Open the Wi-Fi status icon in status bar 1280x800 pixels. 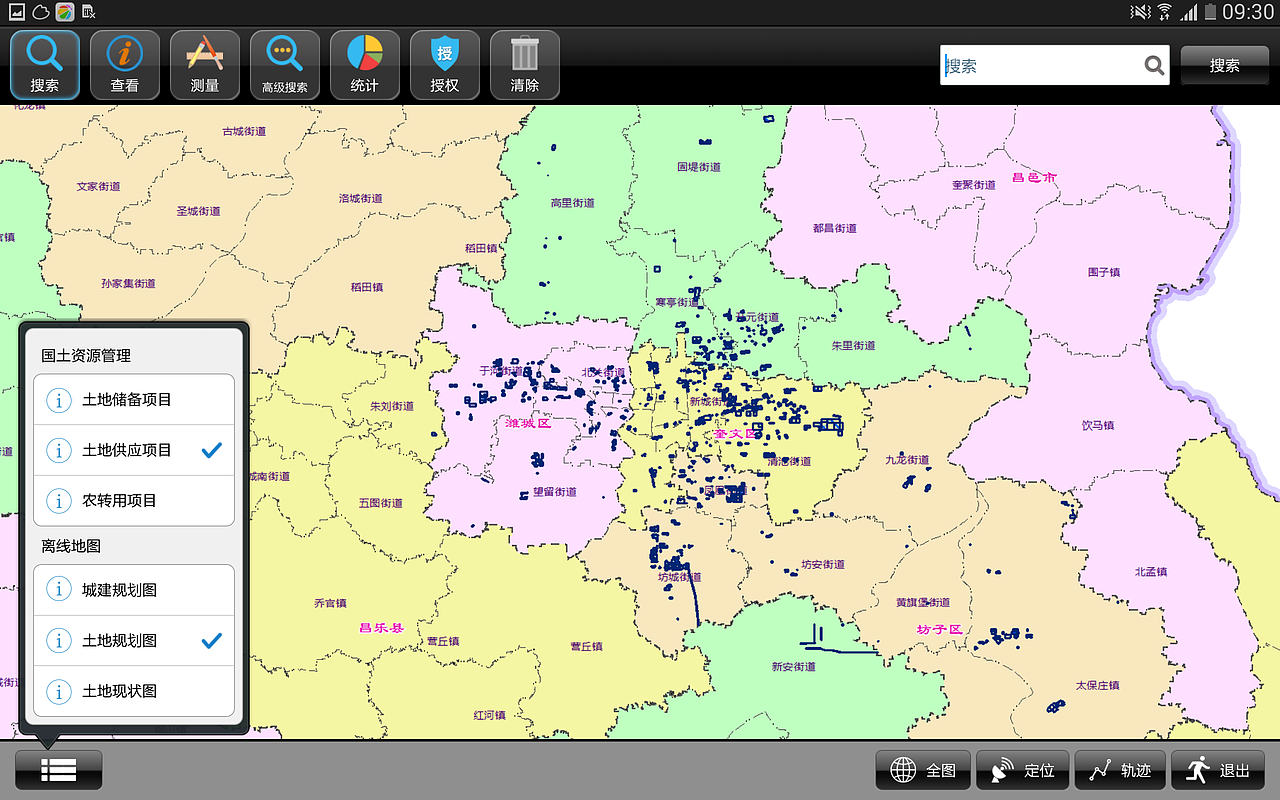(1164, 12)
